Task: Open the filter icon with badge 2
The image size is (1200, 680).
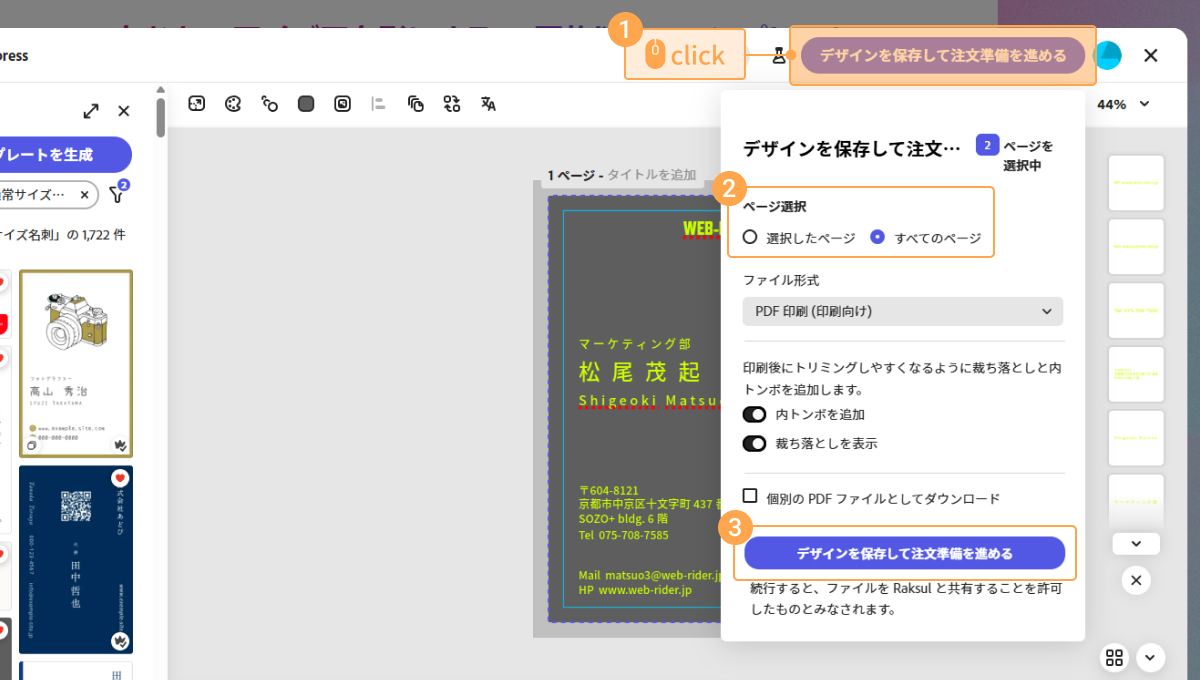Action: tap(117, 194)
